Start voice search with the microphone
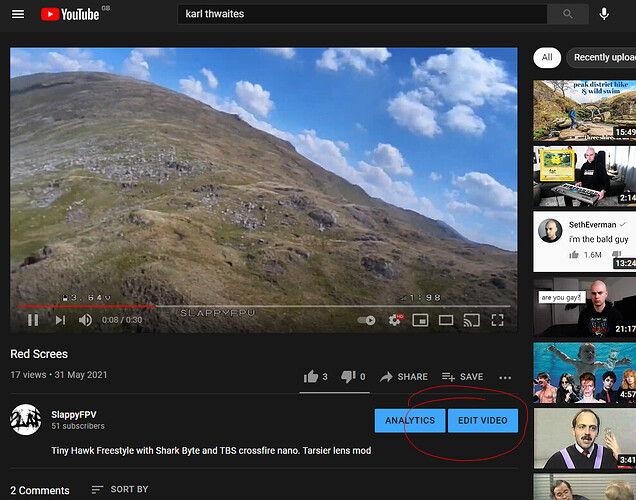 604,14
